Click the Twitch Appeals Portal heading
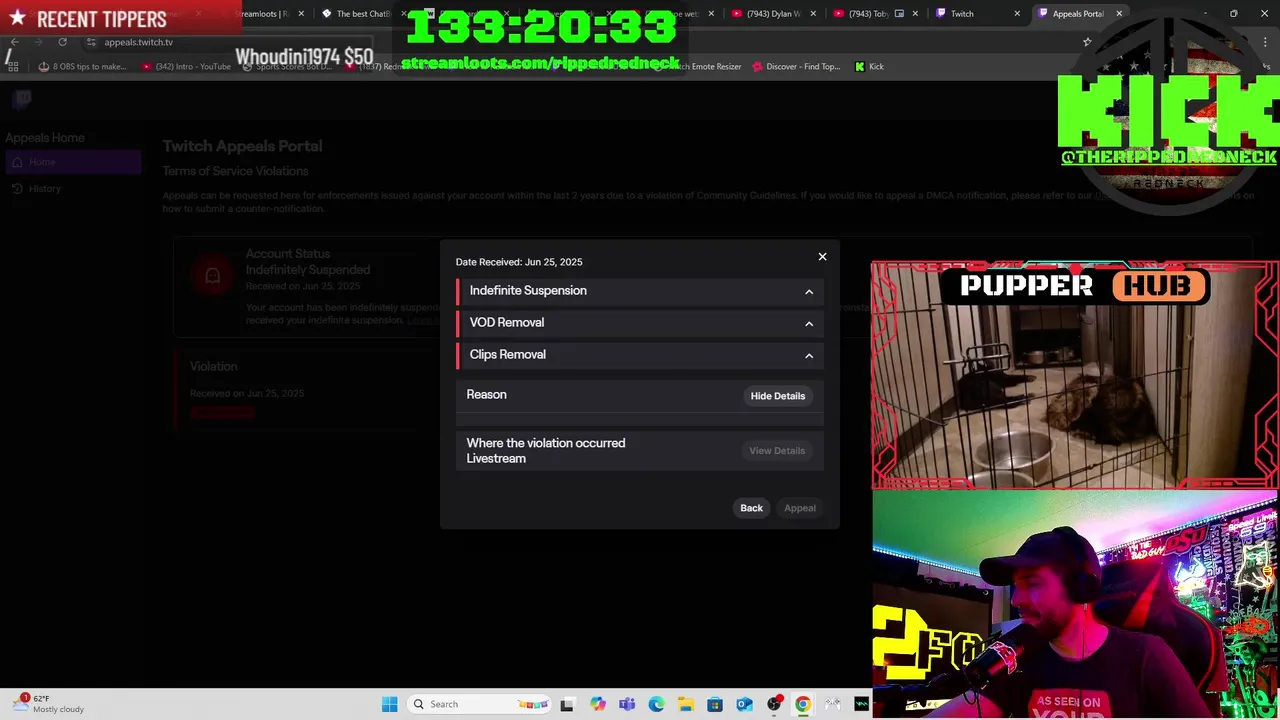 coord(242,146)
